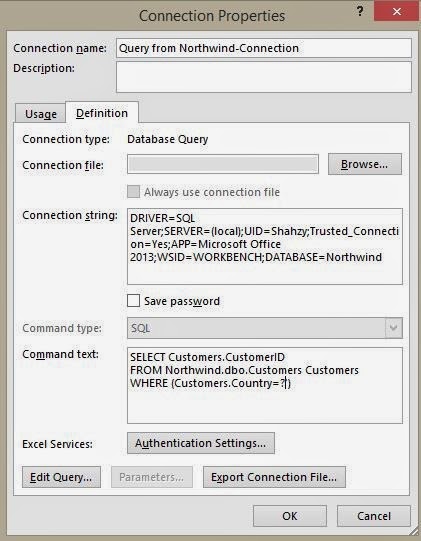Click the dialog resize grip corner
This screenshot has height=541, width=421.
(414, 532)
